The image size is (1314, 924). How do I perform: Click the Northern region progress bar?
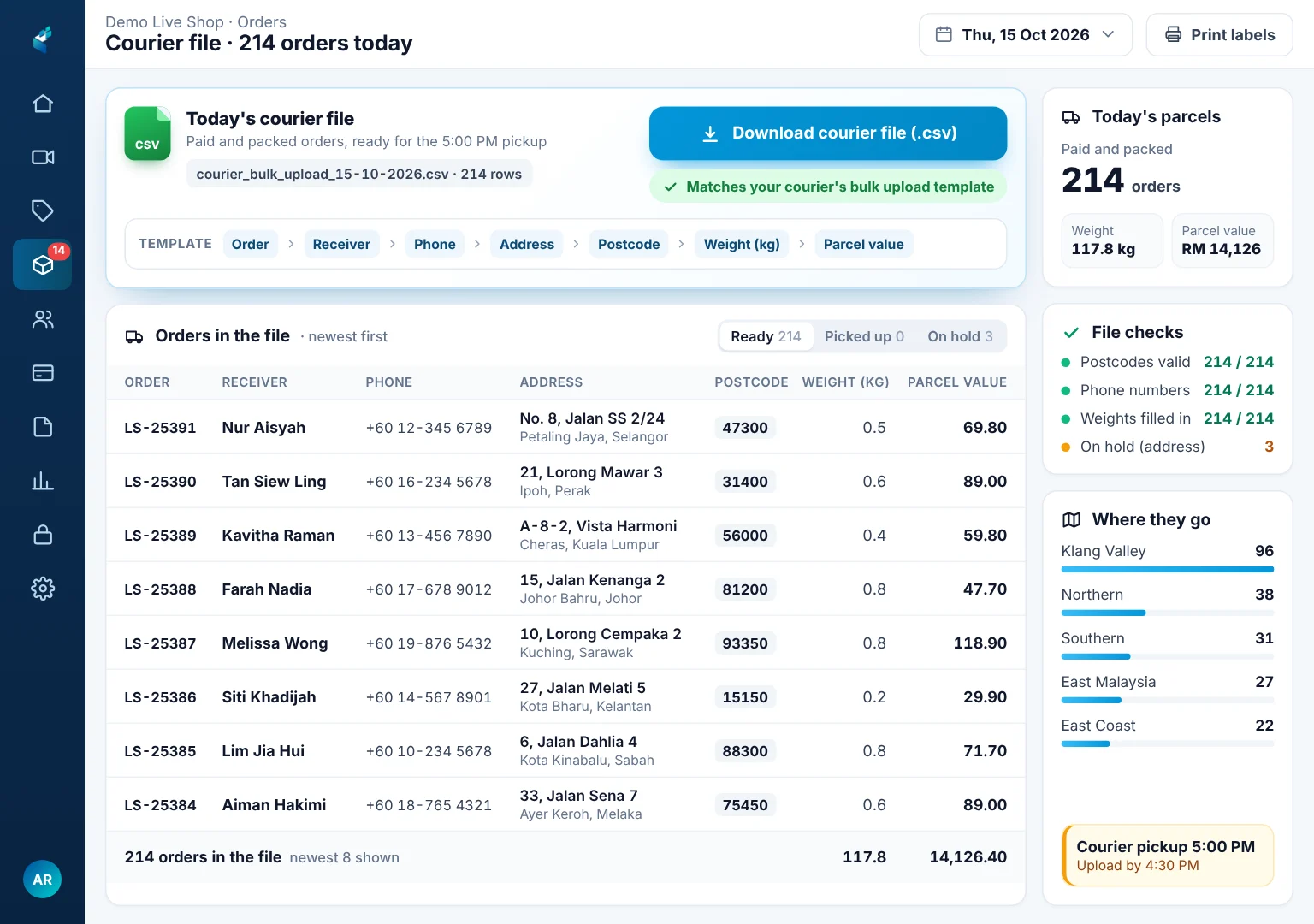coord(1168,613)
